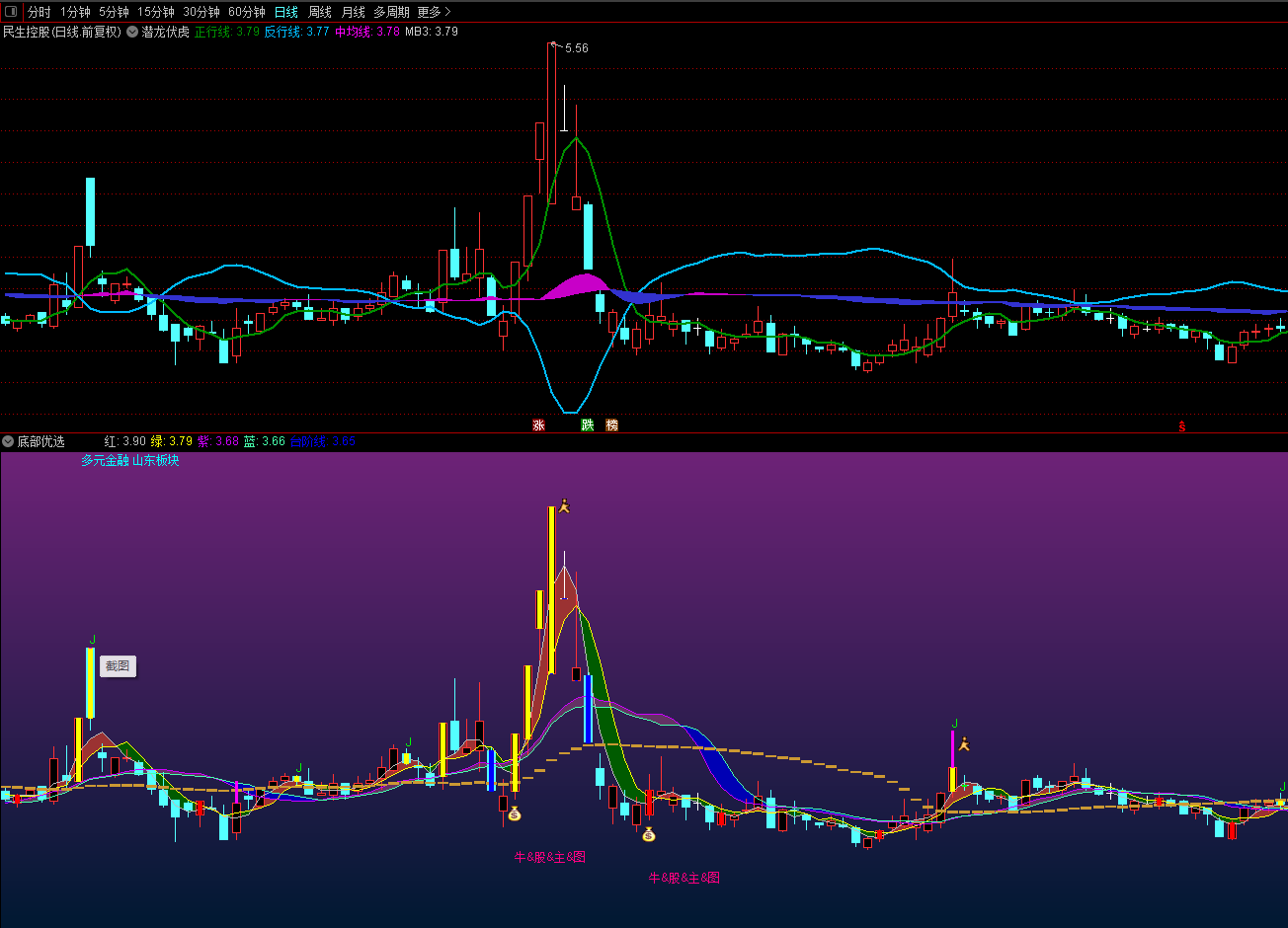Click the 绿: 3.79 value label

coord(172,441)
